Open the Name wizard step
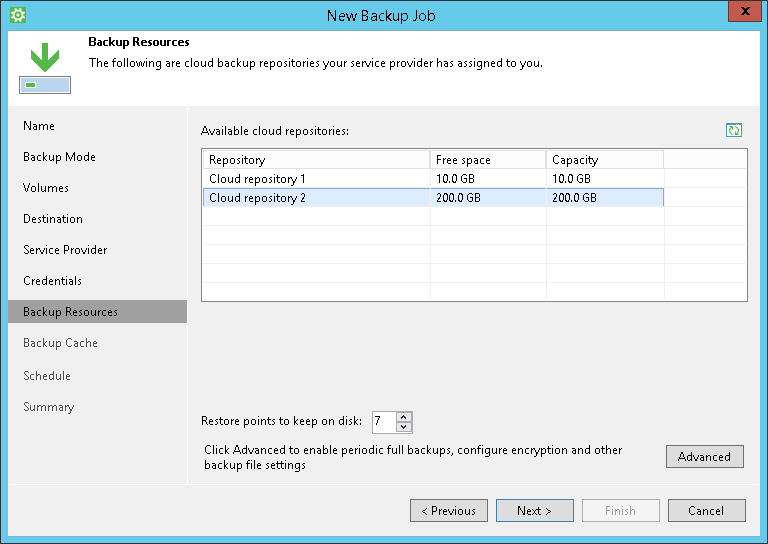The image size is (768, 544). 39,126
